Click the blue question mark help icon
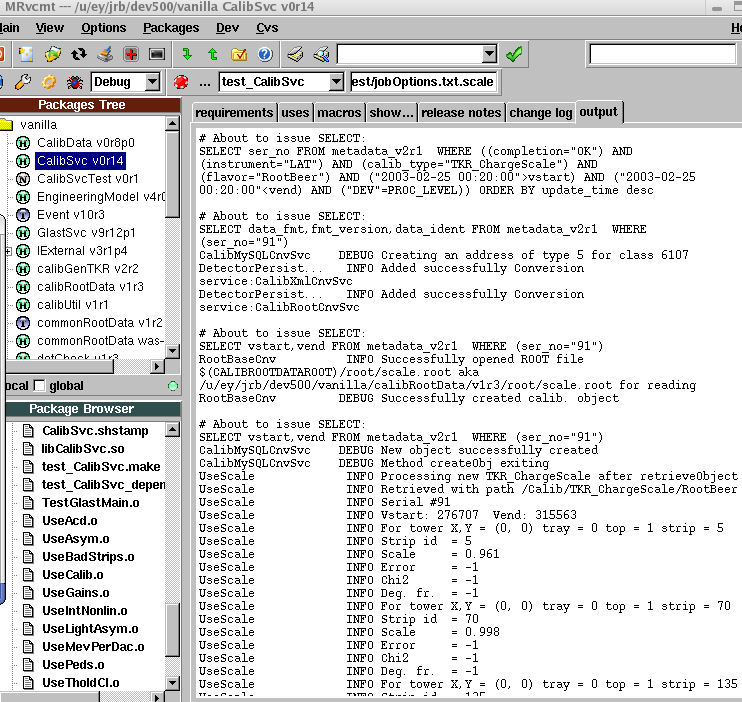742x702 pixels. (264, 54)
